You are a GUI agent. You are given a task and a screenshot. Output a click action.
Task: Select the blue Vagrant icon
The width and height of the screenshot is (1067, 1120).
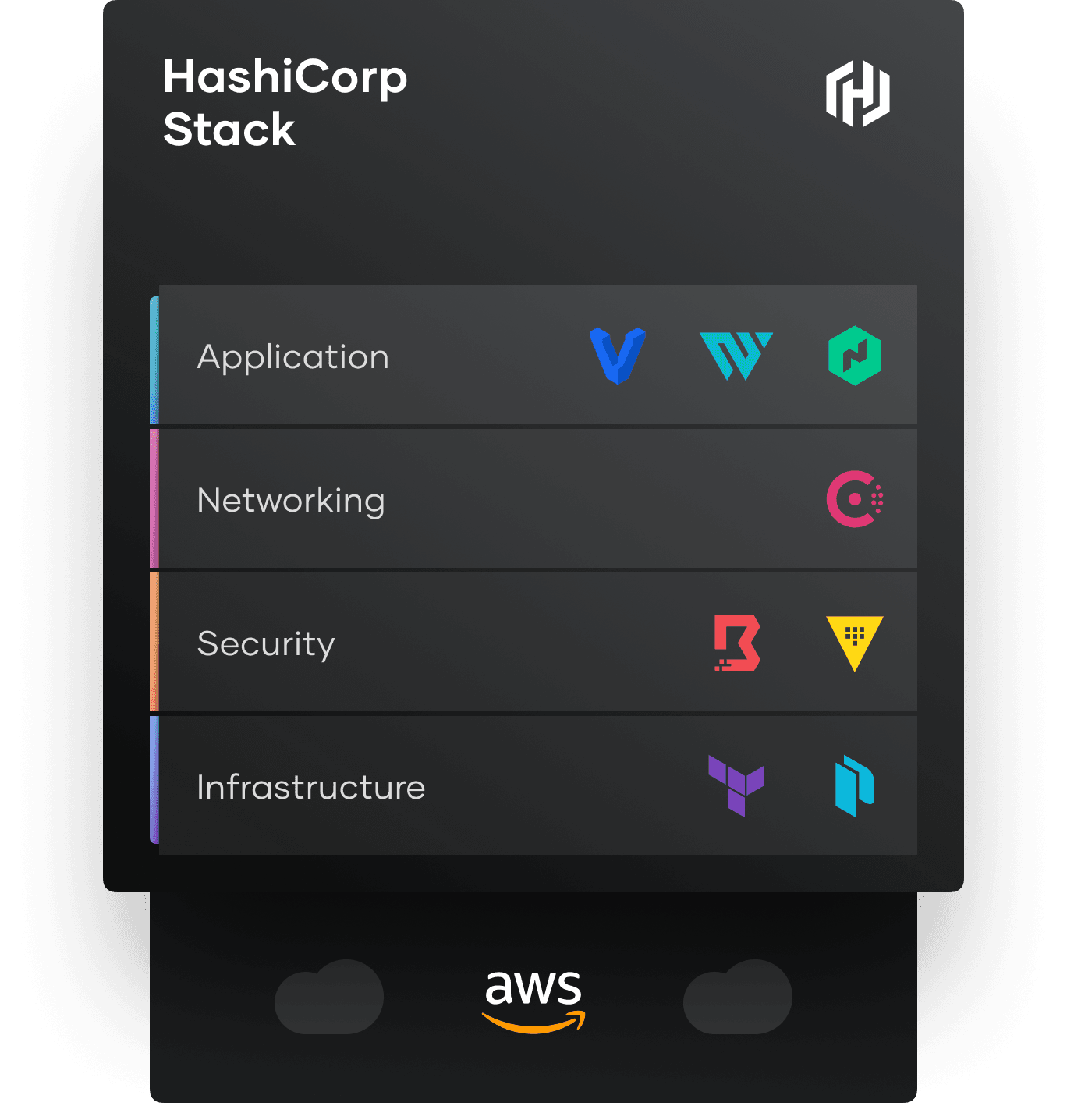[618, 356]
